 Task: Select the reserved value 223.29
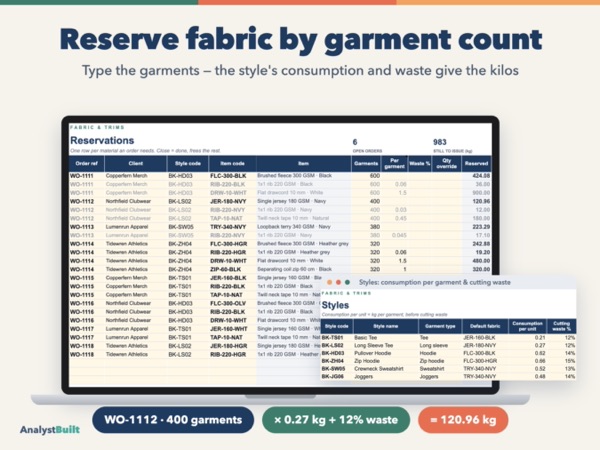[x=481, y=227]
